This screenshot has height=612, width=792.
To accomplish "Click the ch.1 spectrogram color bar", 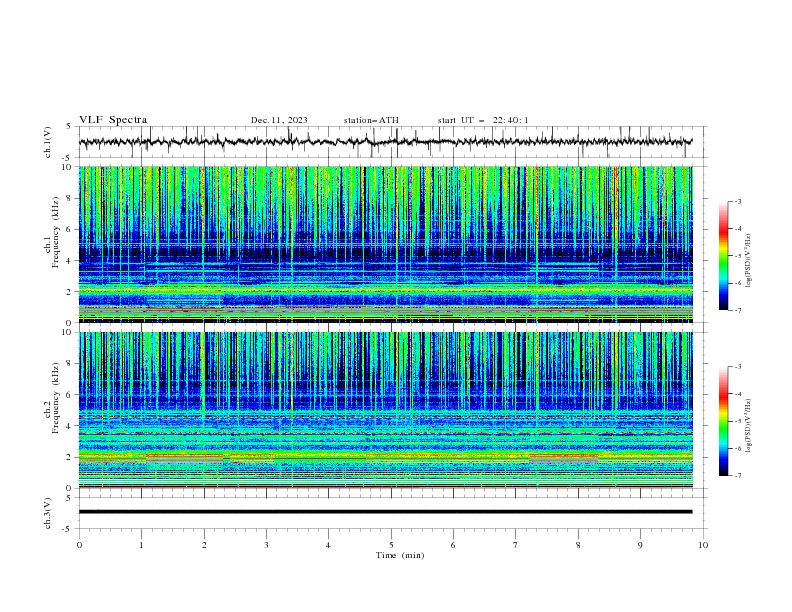I will 724,256.
